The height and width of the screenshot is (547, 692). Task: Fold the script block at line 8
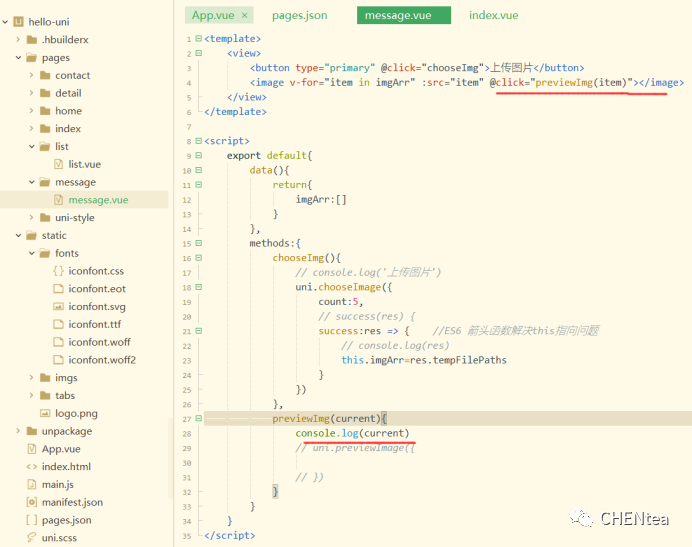pyautogui.click(x=198, y=142)
